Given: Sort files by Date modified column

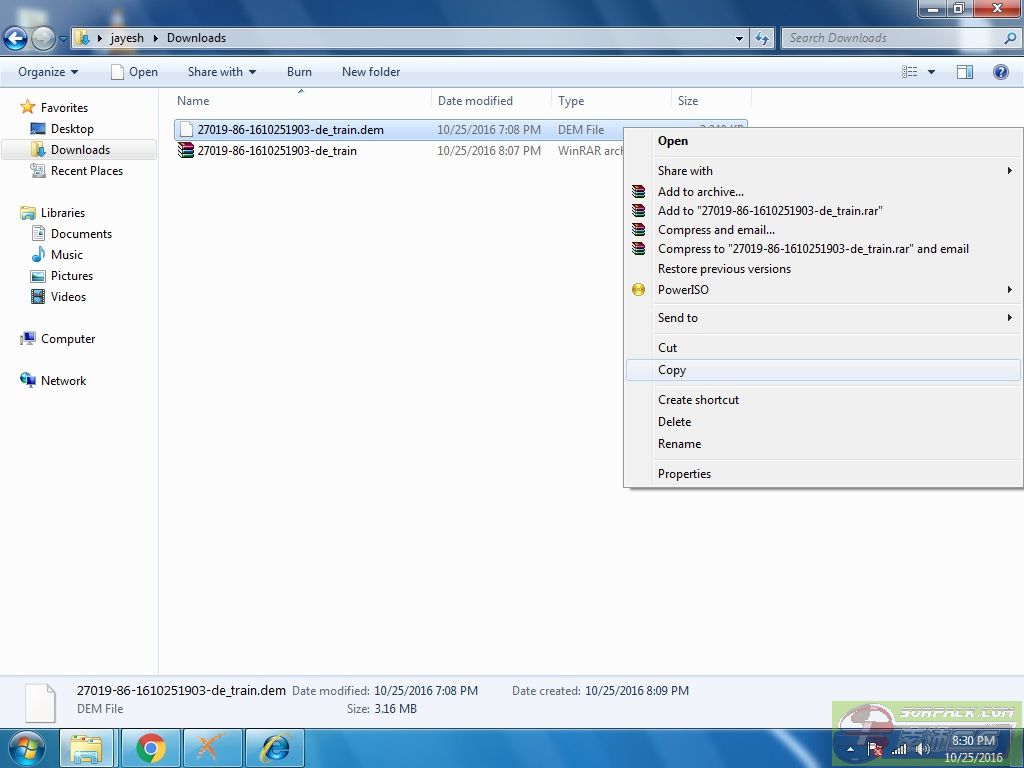Looking at the screenshot, I should coord(475,101).
